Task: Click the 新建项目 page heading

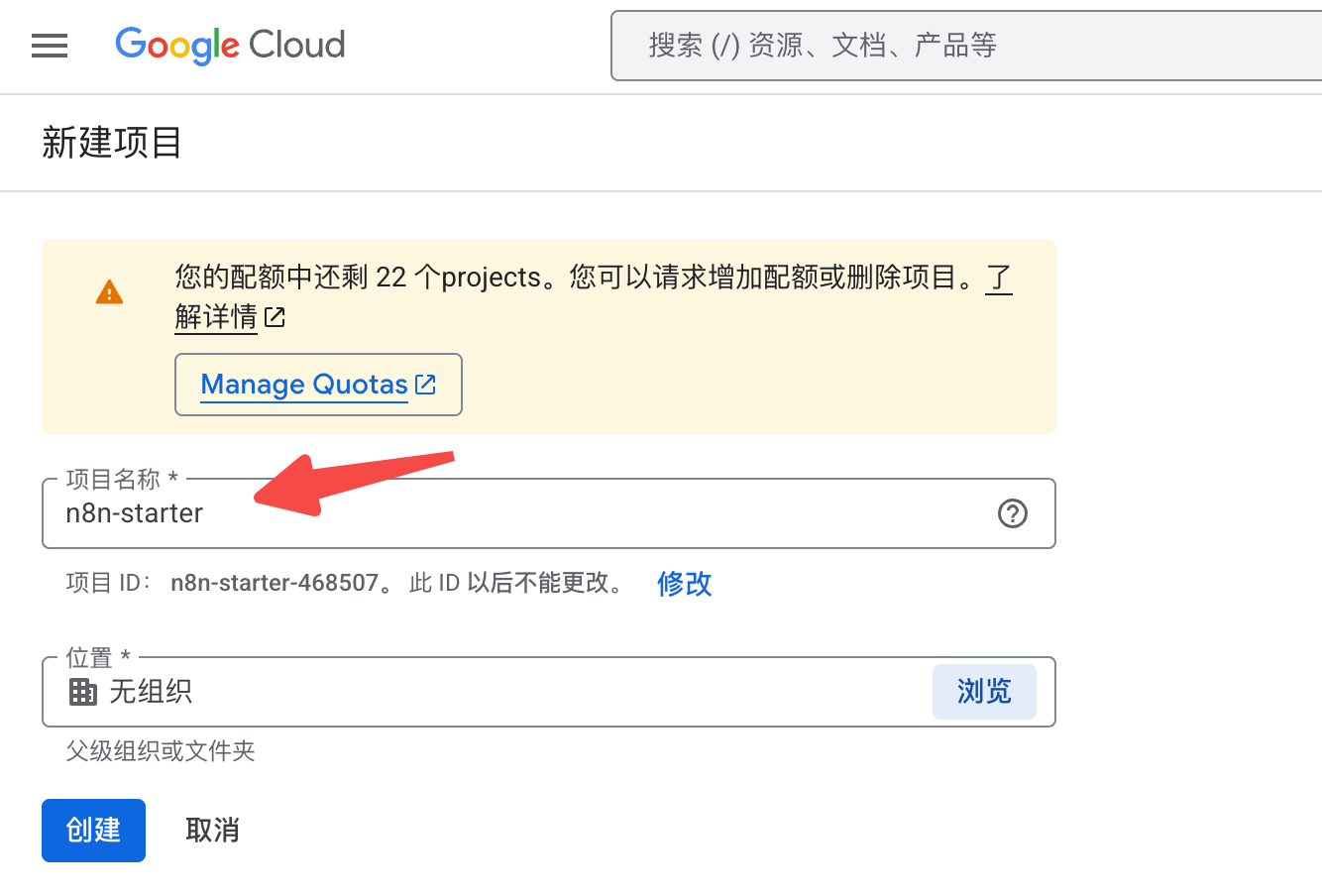Action: tap(112, 143)
